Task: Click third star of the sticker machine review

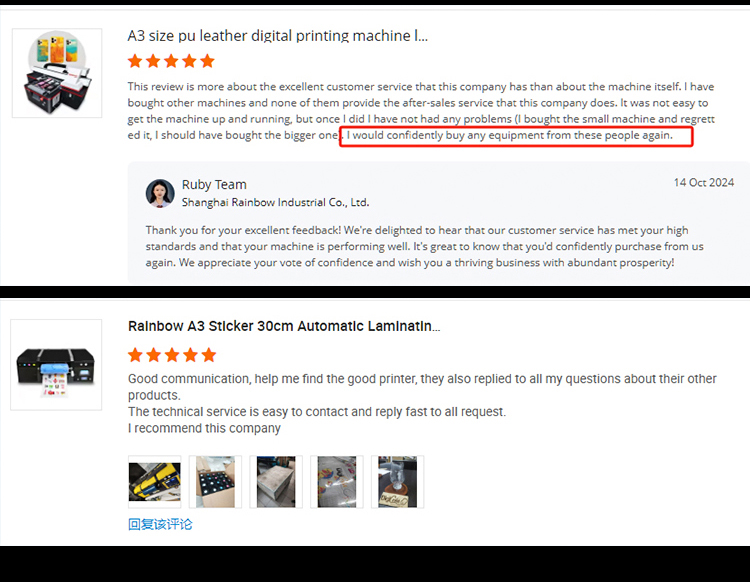Action: 172,355
